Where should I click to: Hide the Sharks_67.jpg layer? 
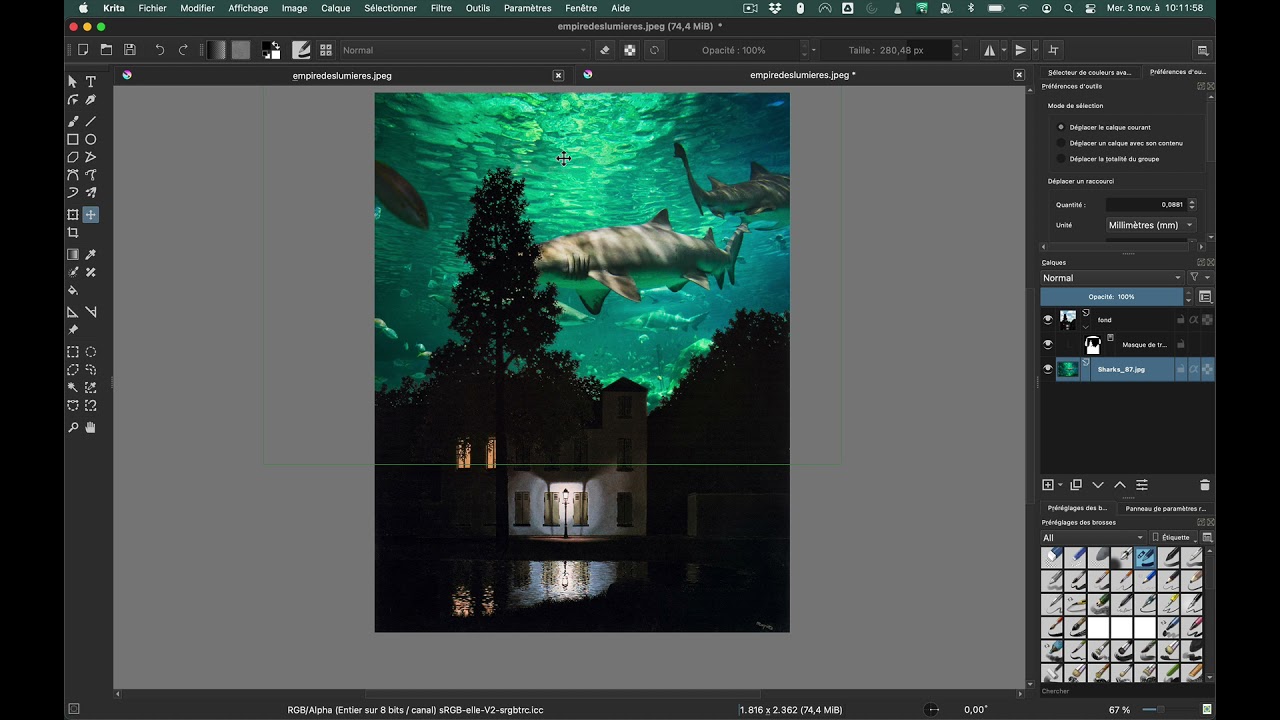tap(1048, 369)
